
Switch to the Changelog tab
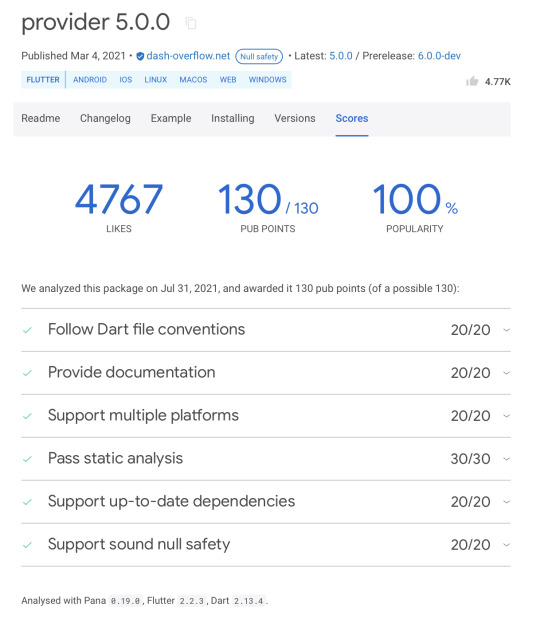coord(105,118)
